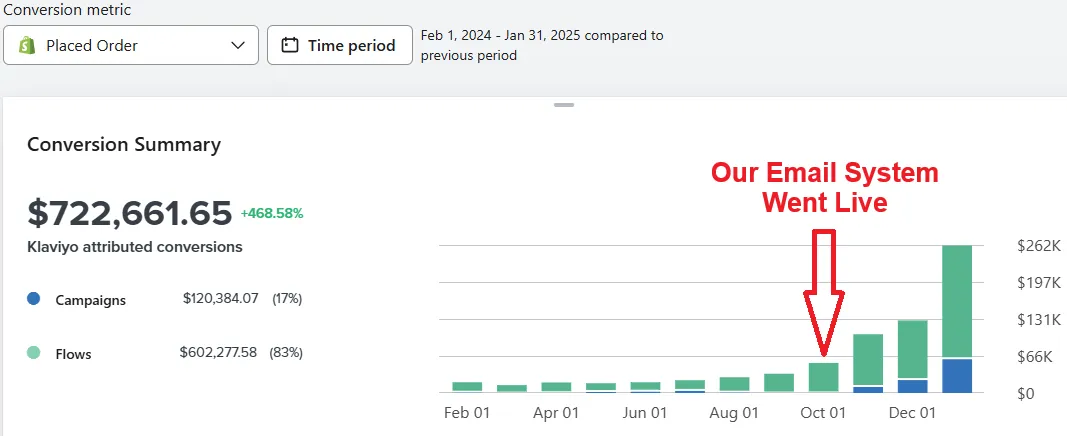Click the $722,661.65 total conversions value
This screenshot has width=1067, height=436.
click(130, 213)
